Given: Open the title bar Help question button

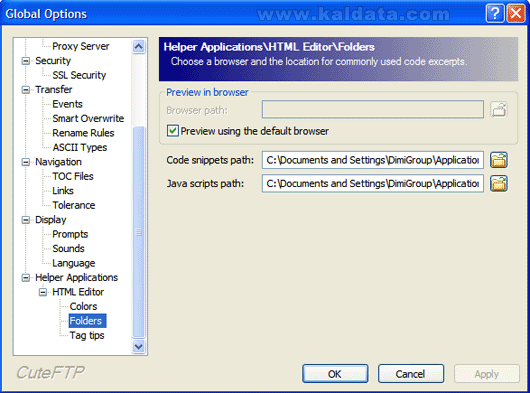Looking at the screenshot, I should pyautogui.click(x=495, y=14).
